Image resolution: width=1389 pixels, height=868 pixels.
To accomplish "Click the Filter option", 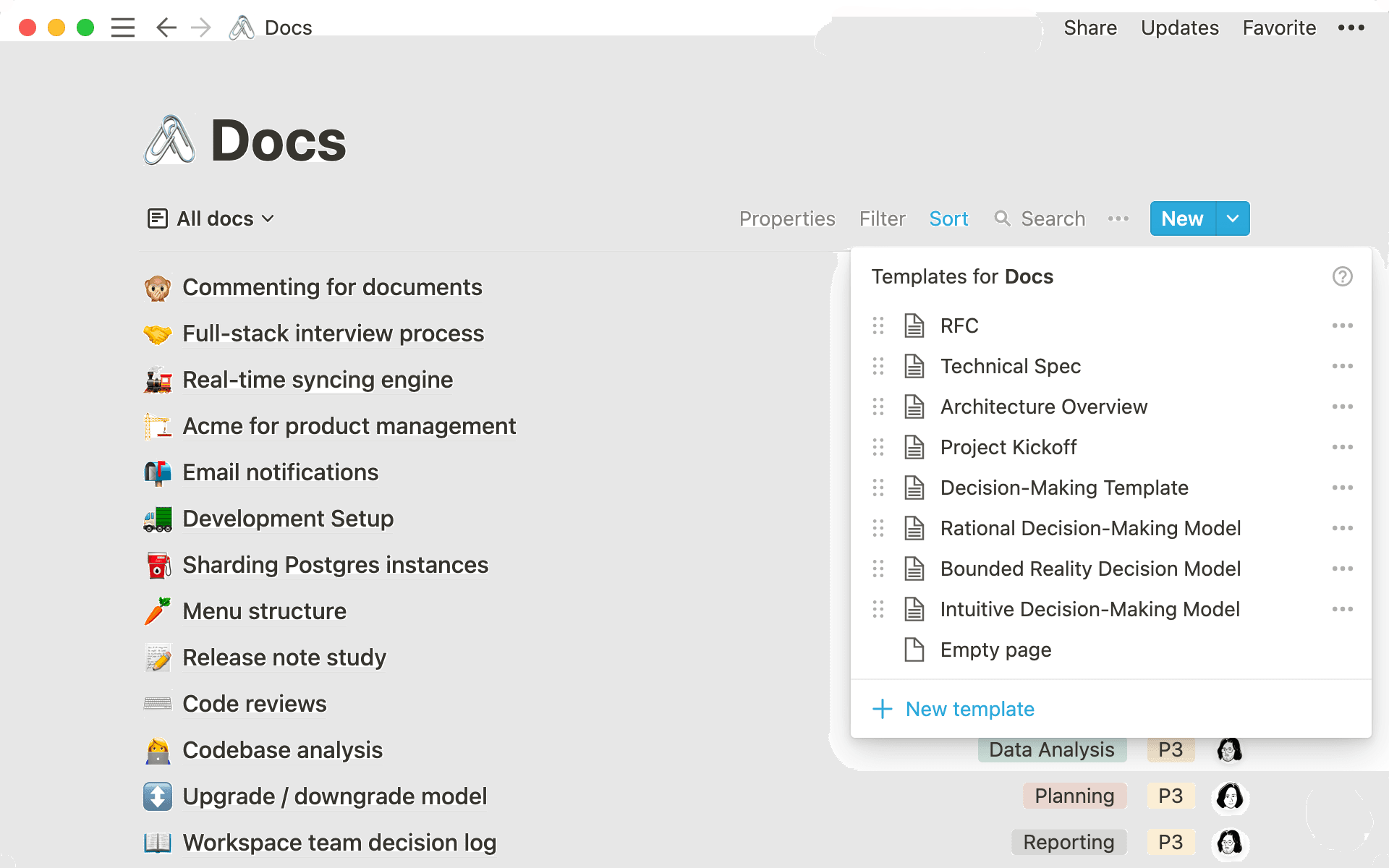I will tap(882, 218).
